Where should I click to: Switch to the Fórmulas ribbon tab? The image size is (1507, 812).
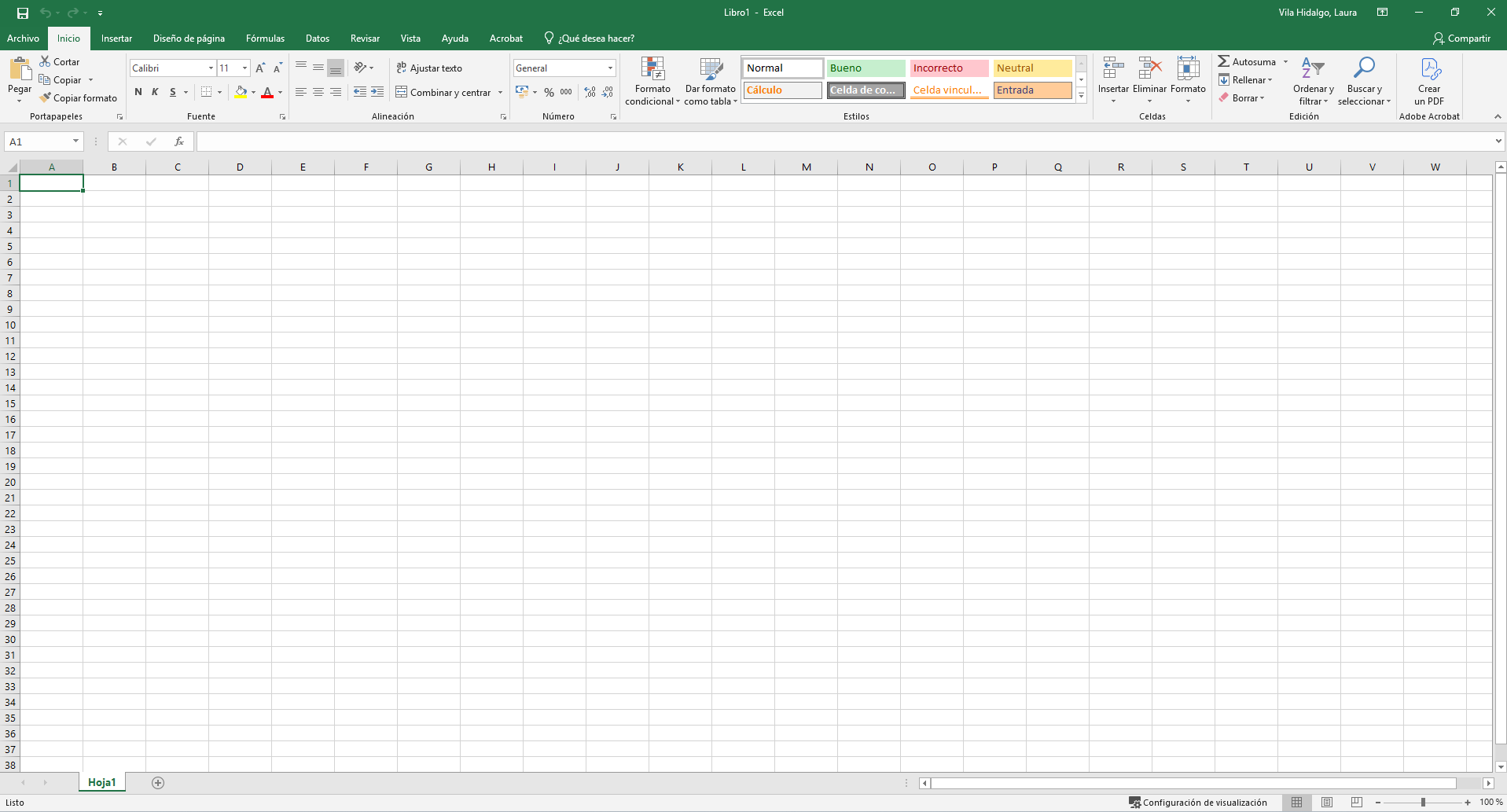pyautogui.click(x=265, y=39)
